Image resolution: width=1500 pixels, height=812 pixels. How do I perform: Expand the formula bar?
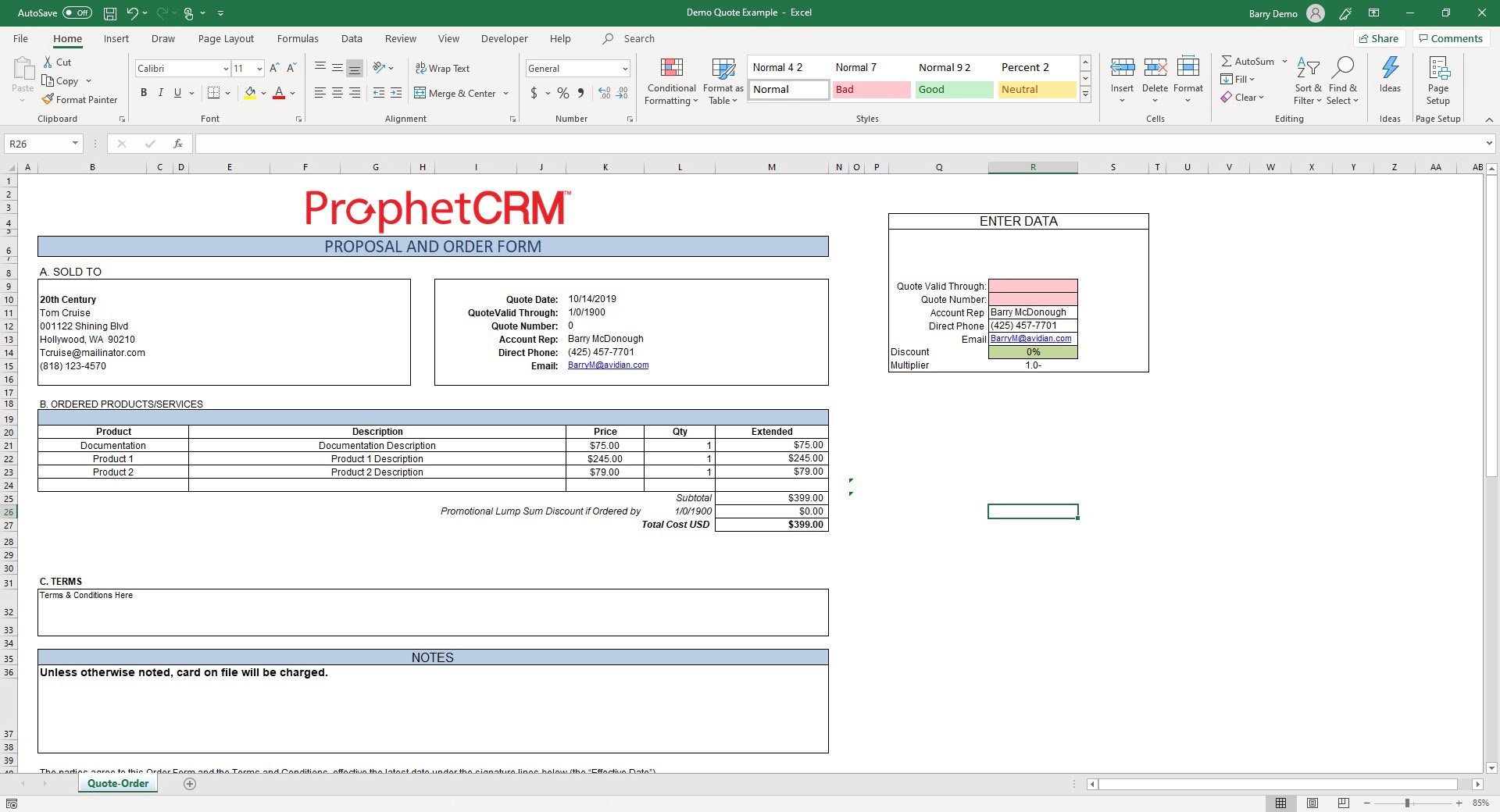pyautogui.click(x=1489, y=144)
